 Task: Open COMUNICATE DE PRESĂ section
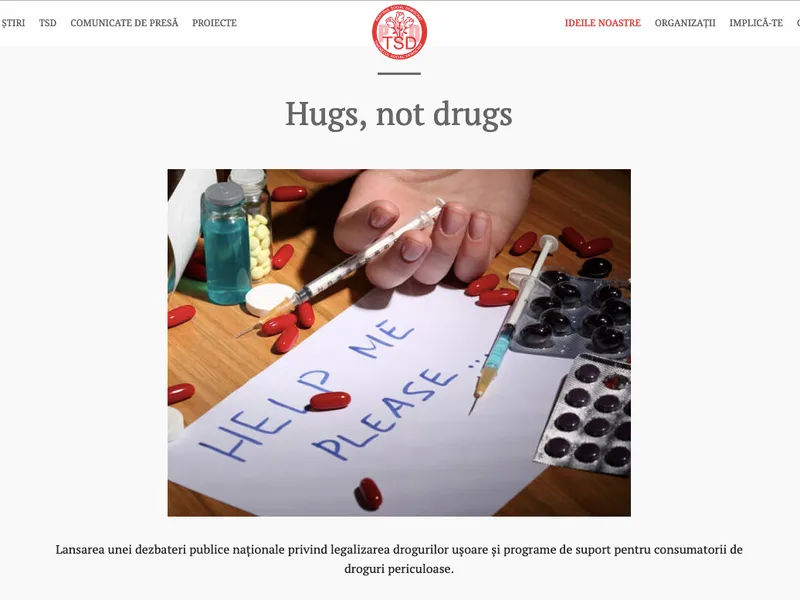[124, 23]
